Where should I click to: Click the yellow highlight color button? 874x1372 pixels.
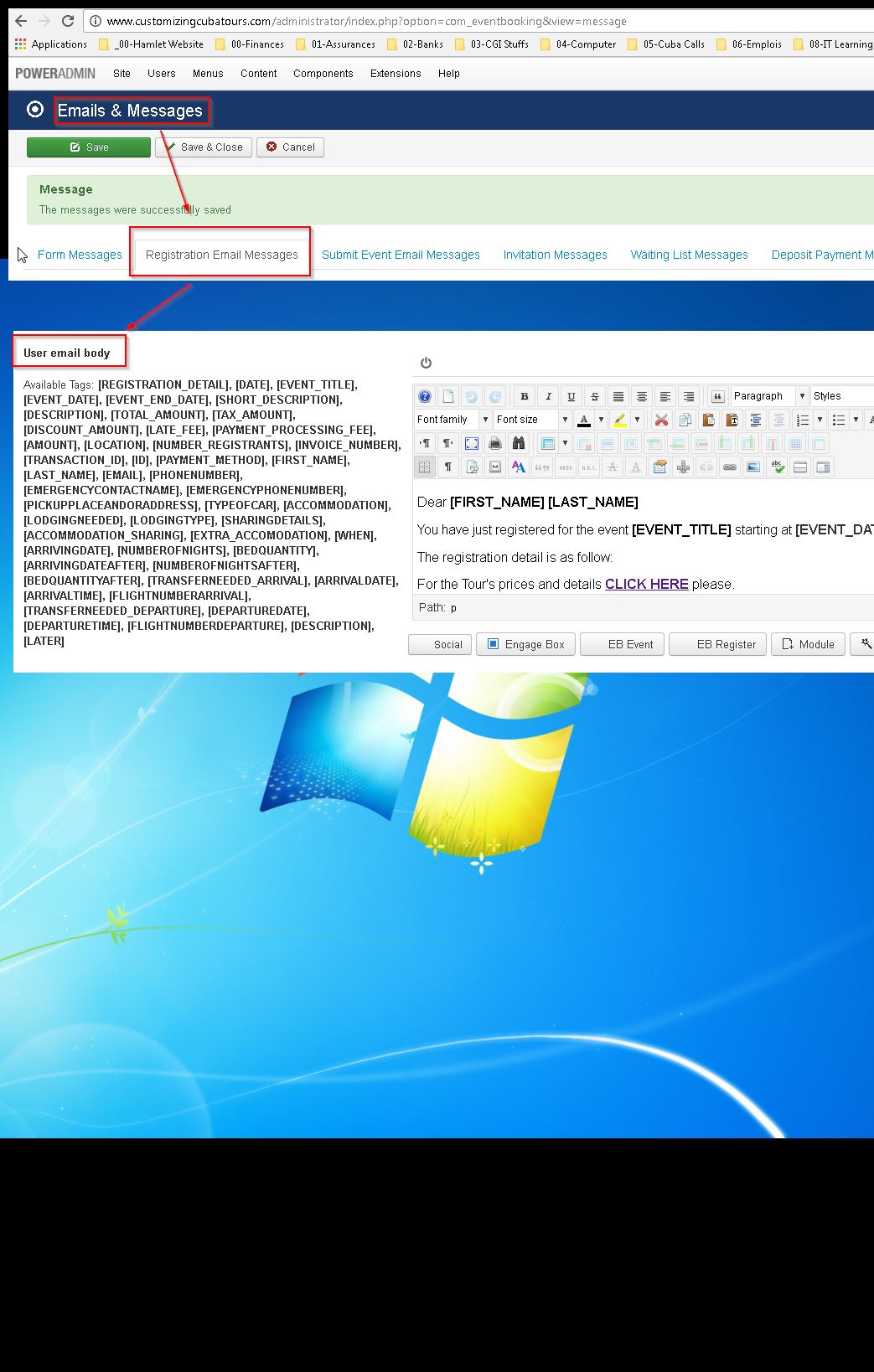coord(620,420)
